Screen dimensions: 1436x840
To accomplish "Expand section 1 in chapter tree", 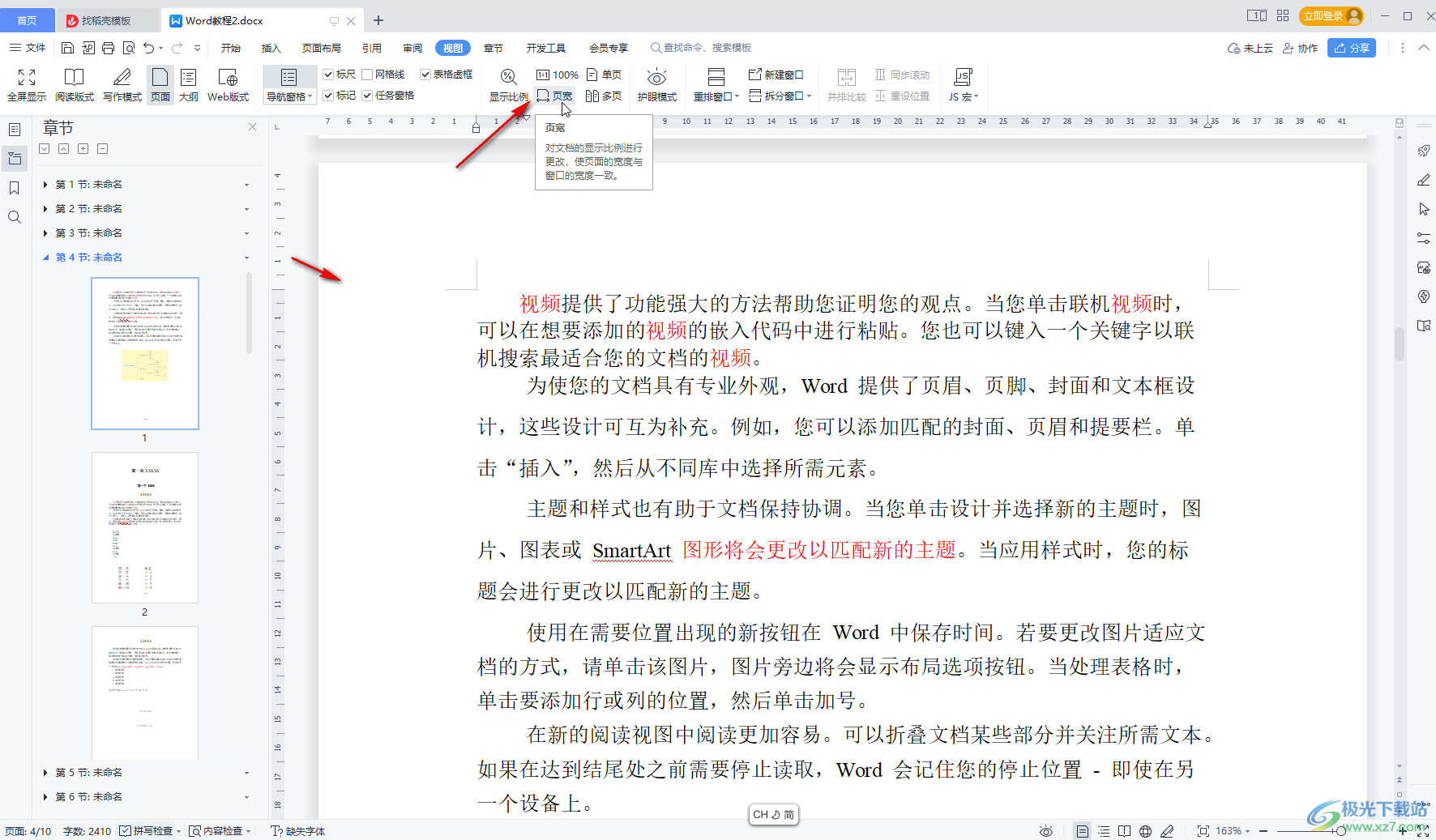I will click(x=45, y=185).
